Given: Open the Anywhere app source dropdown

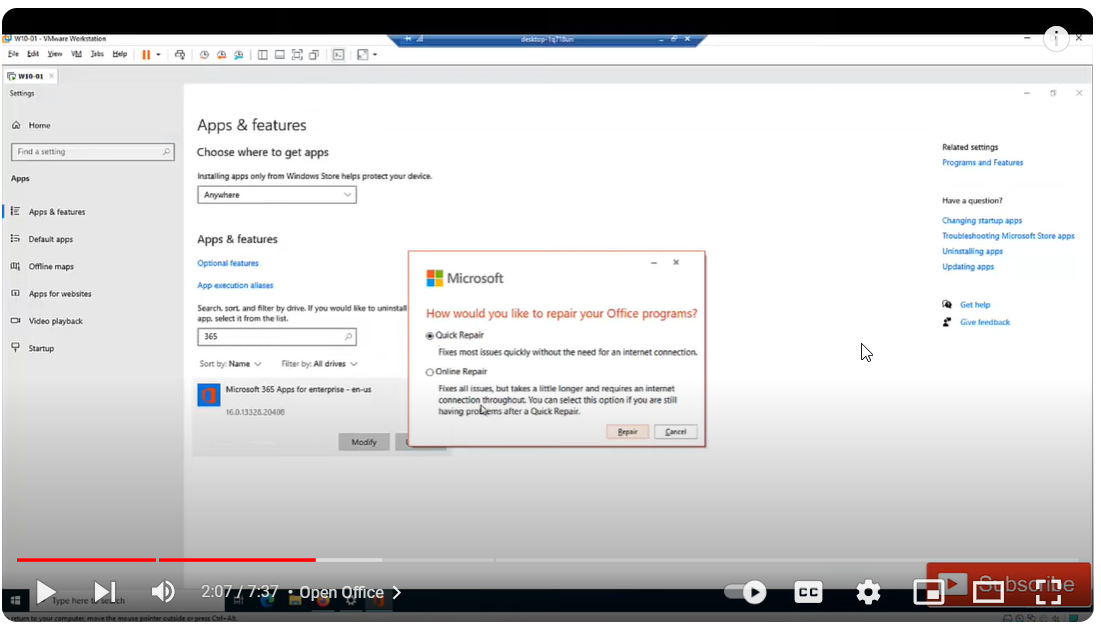Looking at the screenshot, I should coord(277,195).
